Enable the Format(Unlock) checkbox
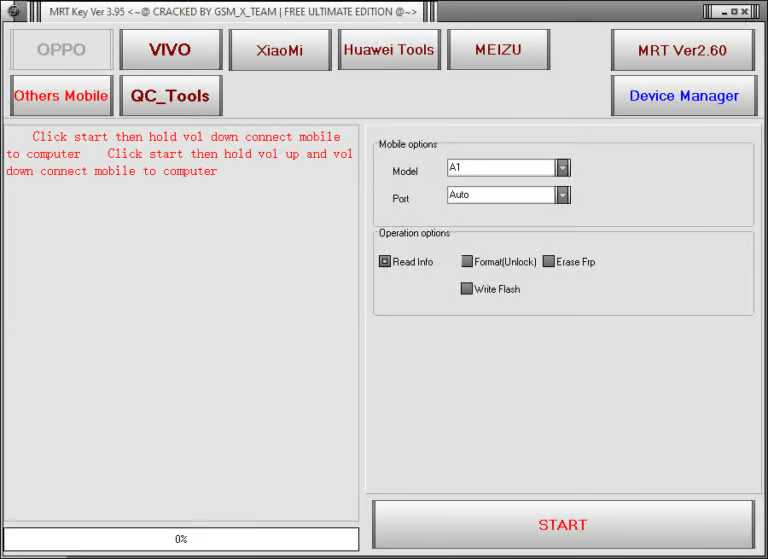This screenshot has width=768, height=559. click(467, 262)
